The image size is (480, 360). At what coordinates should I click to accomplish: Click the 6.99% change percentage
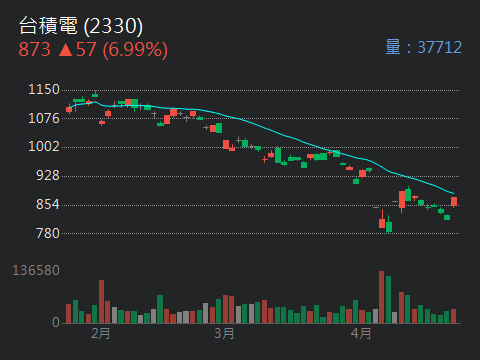click(x=135, y=50)
